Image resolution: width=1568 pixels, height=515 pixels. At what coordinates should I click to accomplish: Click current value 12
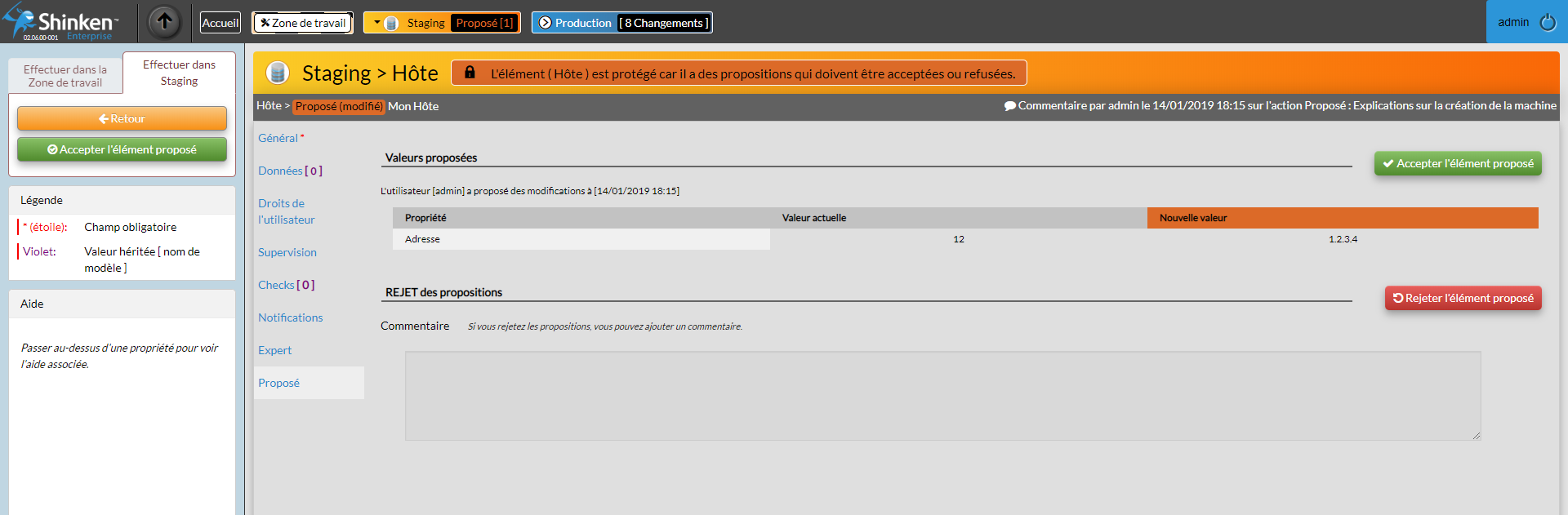tap(959, 239)
